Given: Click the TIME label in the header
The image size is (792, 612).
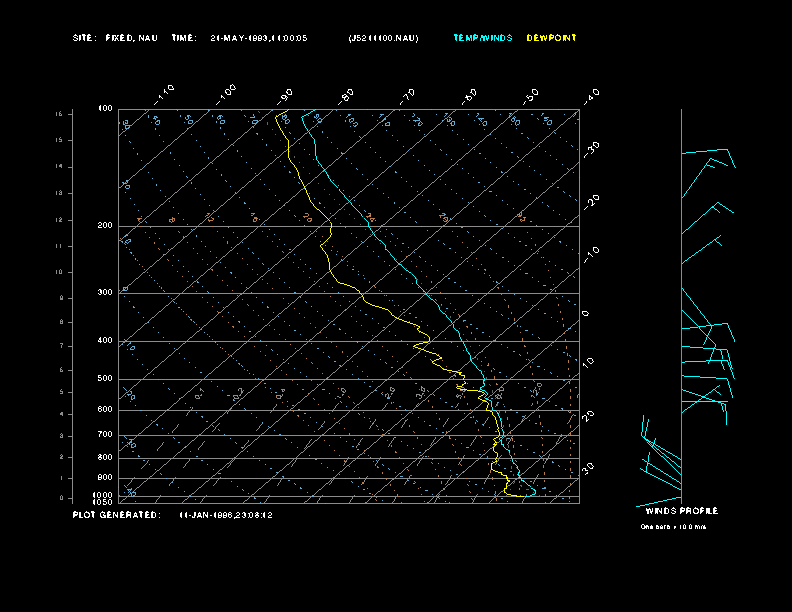Looking at the screenshot, I should coord(184,38).
